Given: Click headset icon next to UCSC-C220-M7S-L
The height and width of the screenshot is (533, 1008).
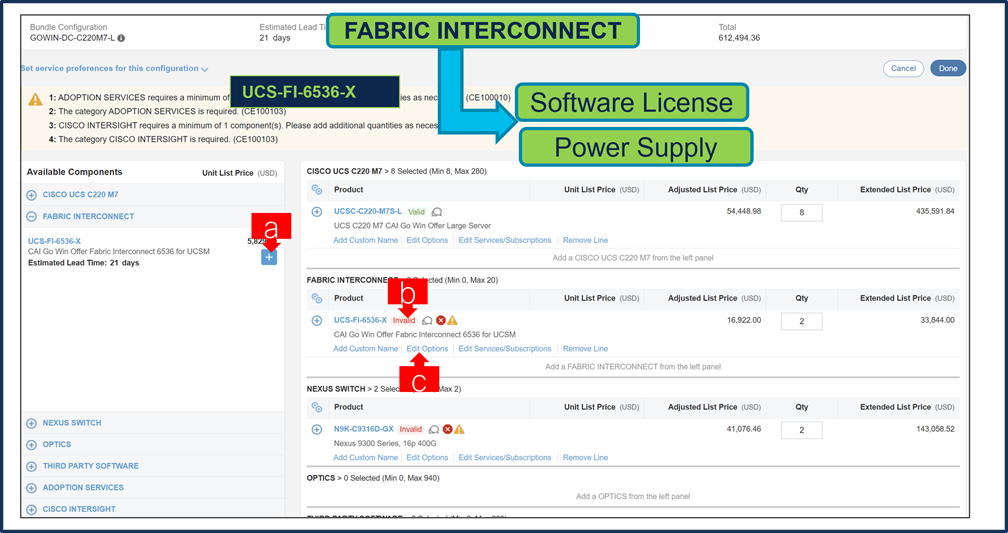Looking at the screenshot, I should tap(437, 212).
